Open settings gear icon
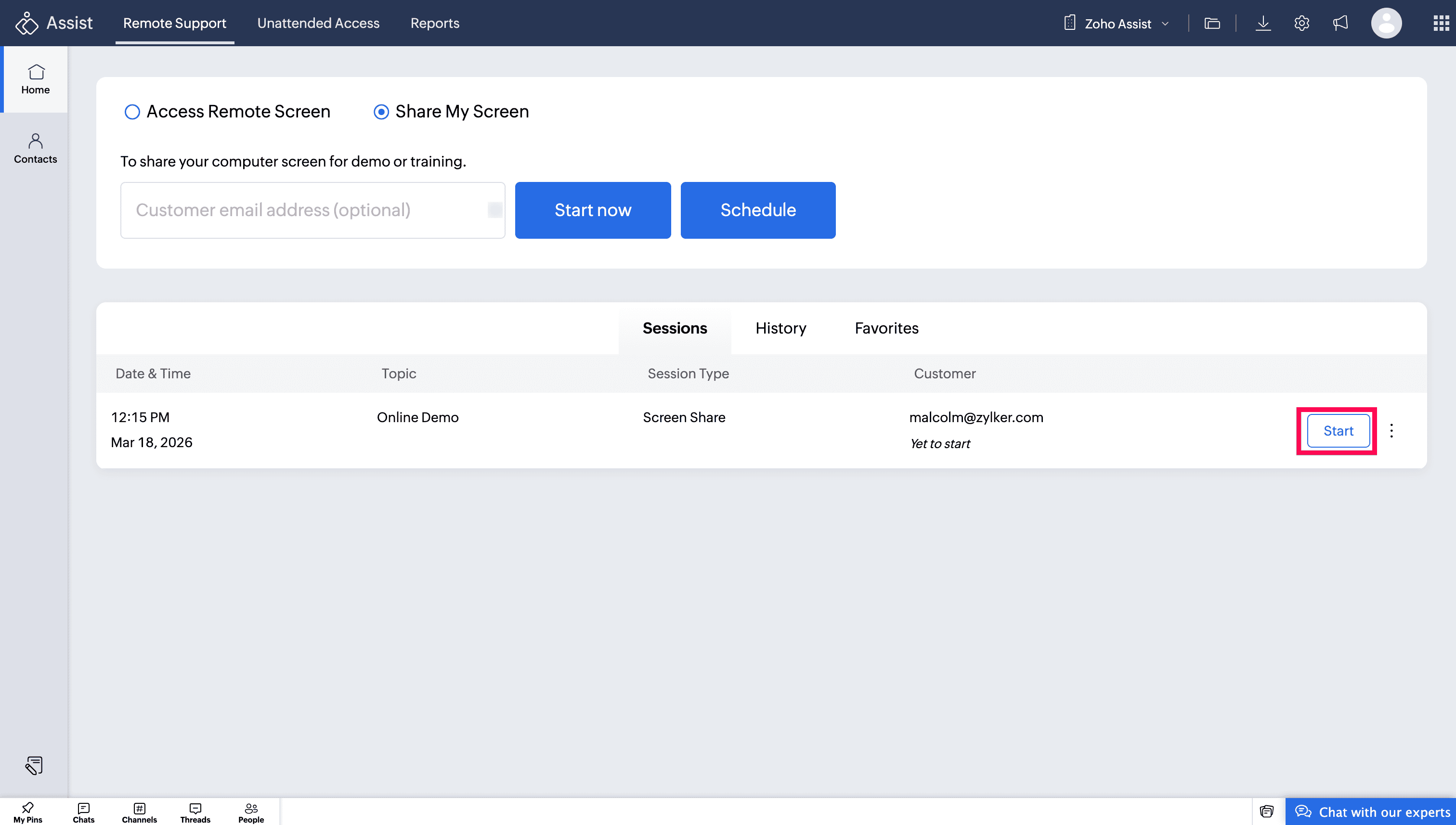The width and height of the screenshot is (1456, 825). [1302, 23]
